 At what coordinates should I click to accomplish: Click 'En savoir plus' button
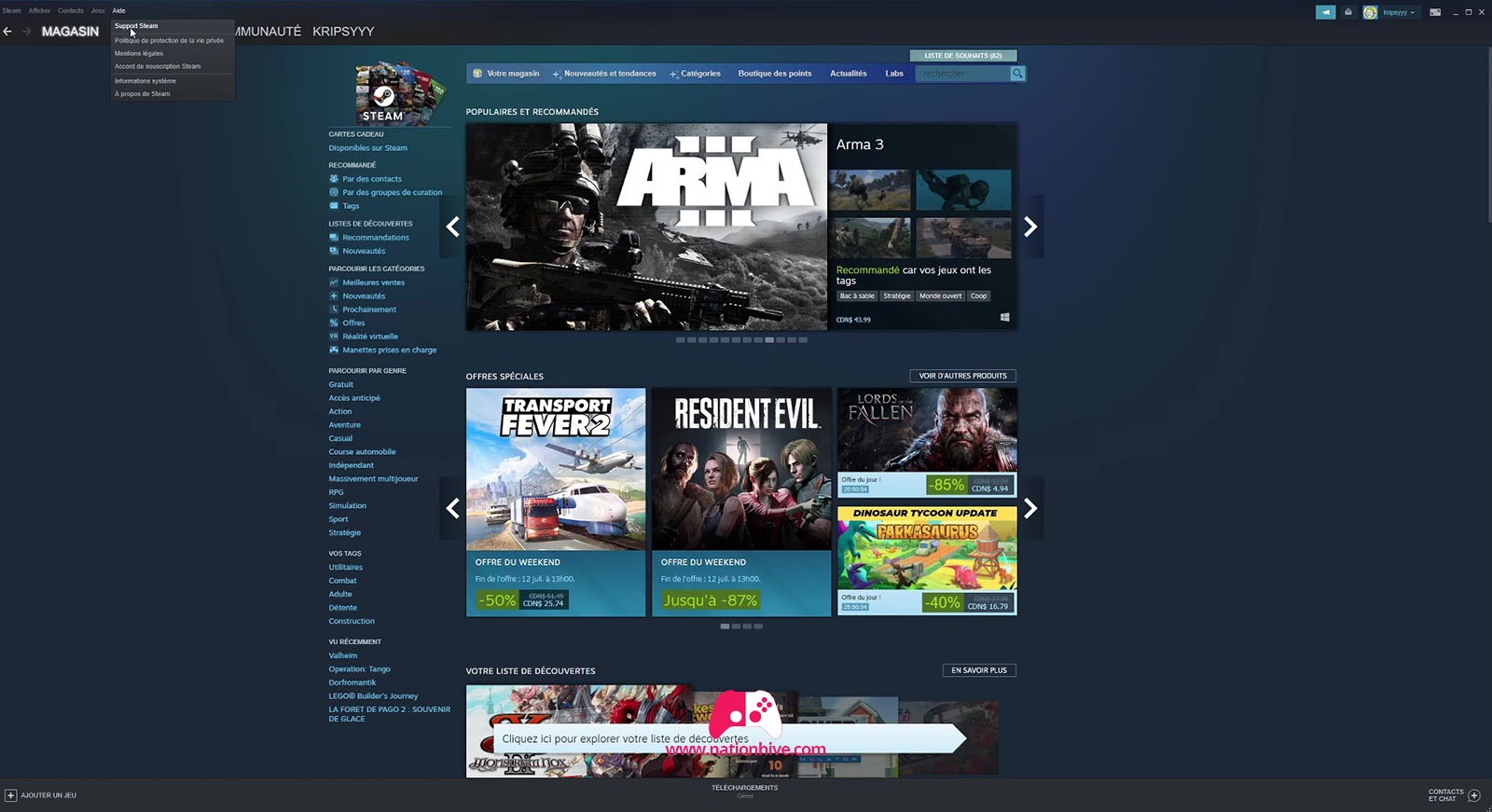979,670
